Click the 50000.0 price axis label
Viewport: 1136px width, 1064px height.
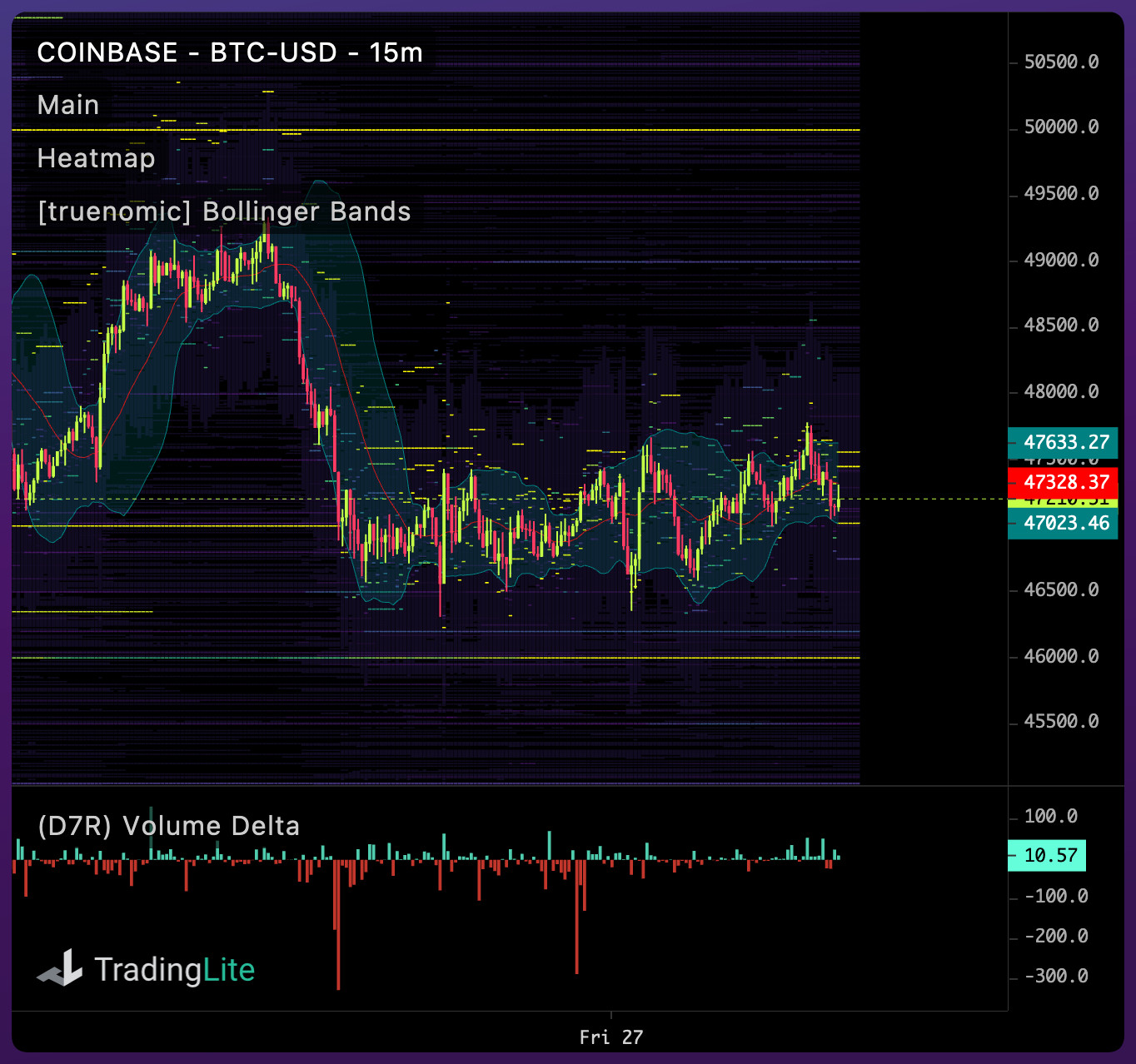click(1061, 127)
